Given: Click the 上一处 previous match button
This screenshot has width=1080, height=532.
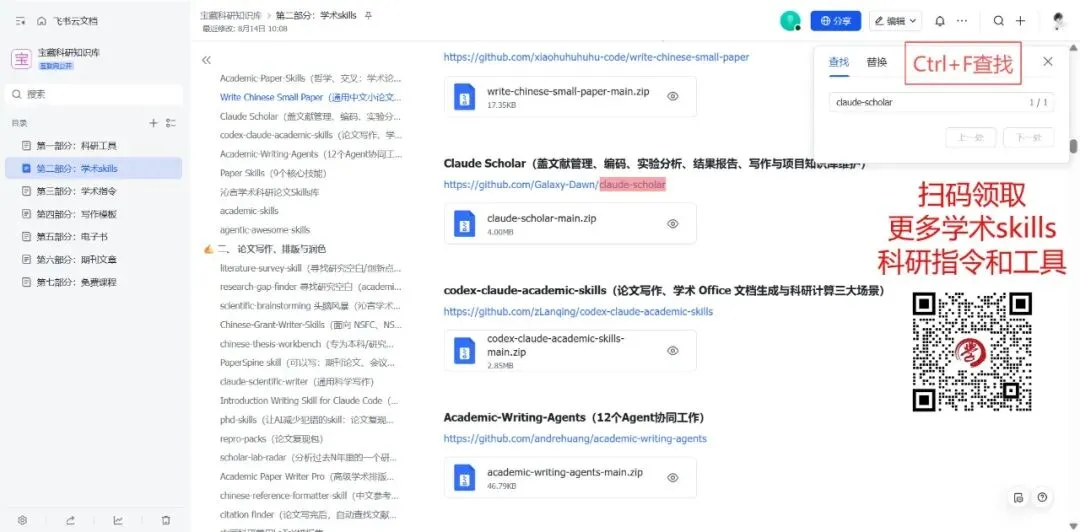Looking at the screenshot, I should coord(970,138).
